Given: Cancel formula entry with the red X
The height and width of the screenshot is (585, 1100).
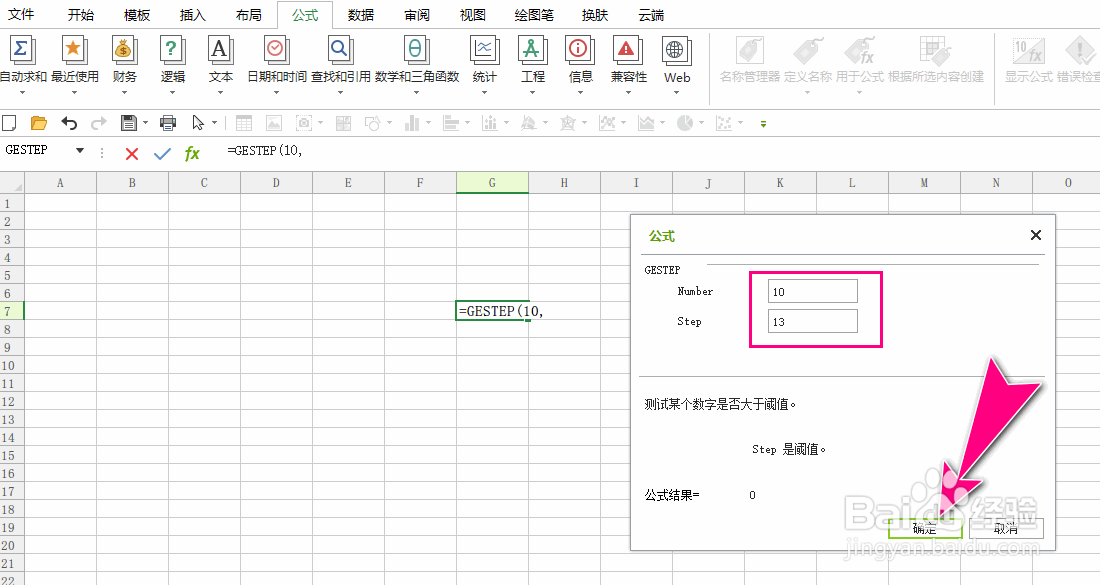Looking at the screenshot, I should tap(132, 154).
